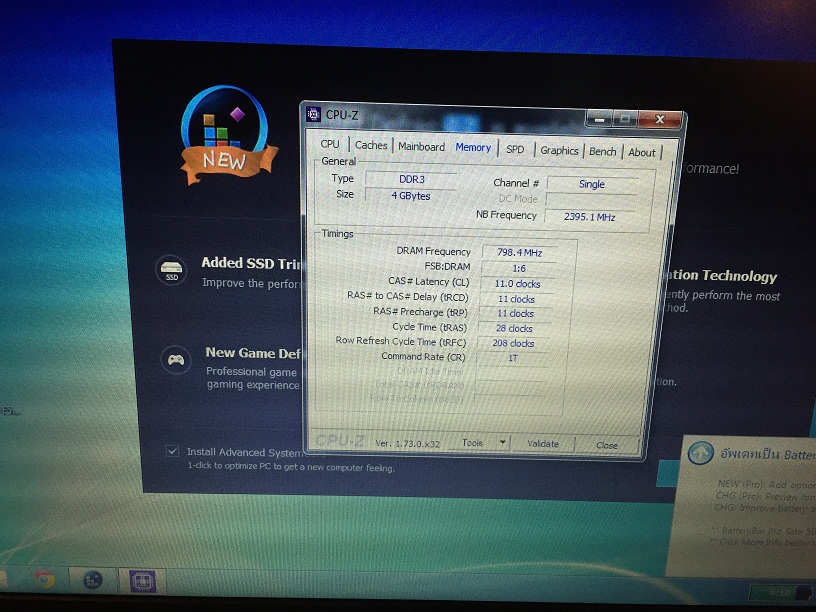Click the BatteryBar update arrow icon

point(700,453)
